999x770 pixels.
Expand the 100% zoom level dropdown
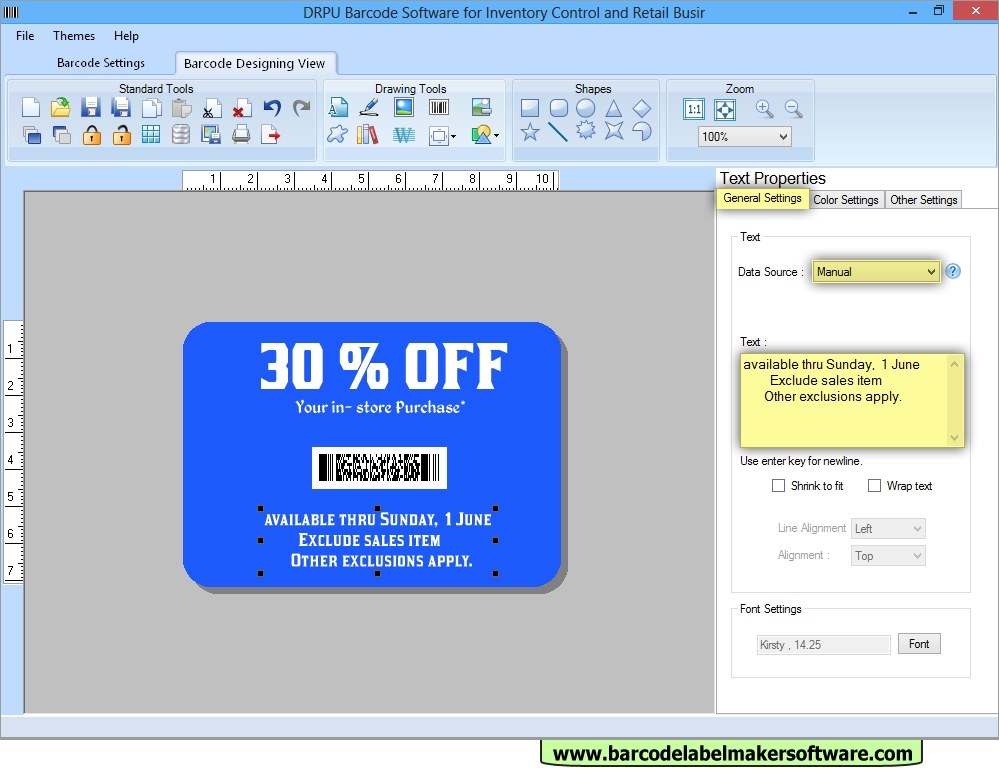(744, 137)
